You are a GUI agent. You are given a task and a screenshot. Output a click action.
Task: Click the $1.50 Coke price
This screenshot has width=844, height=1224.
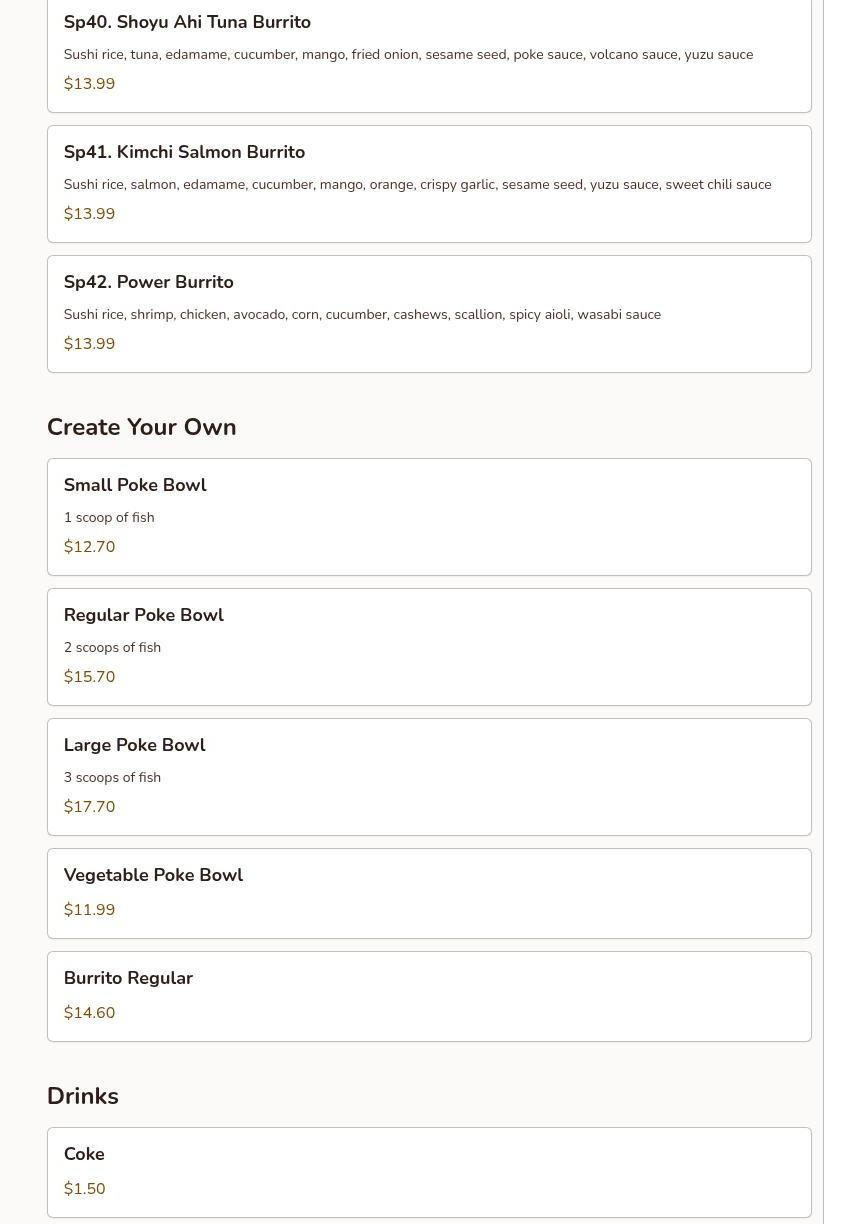(84, 1189)
